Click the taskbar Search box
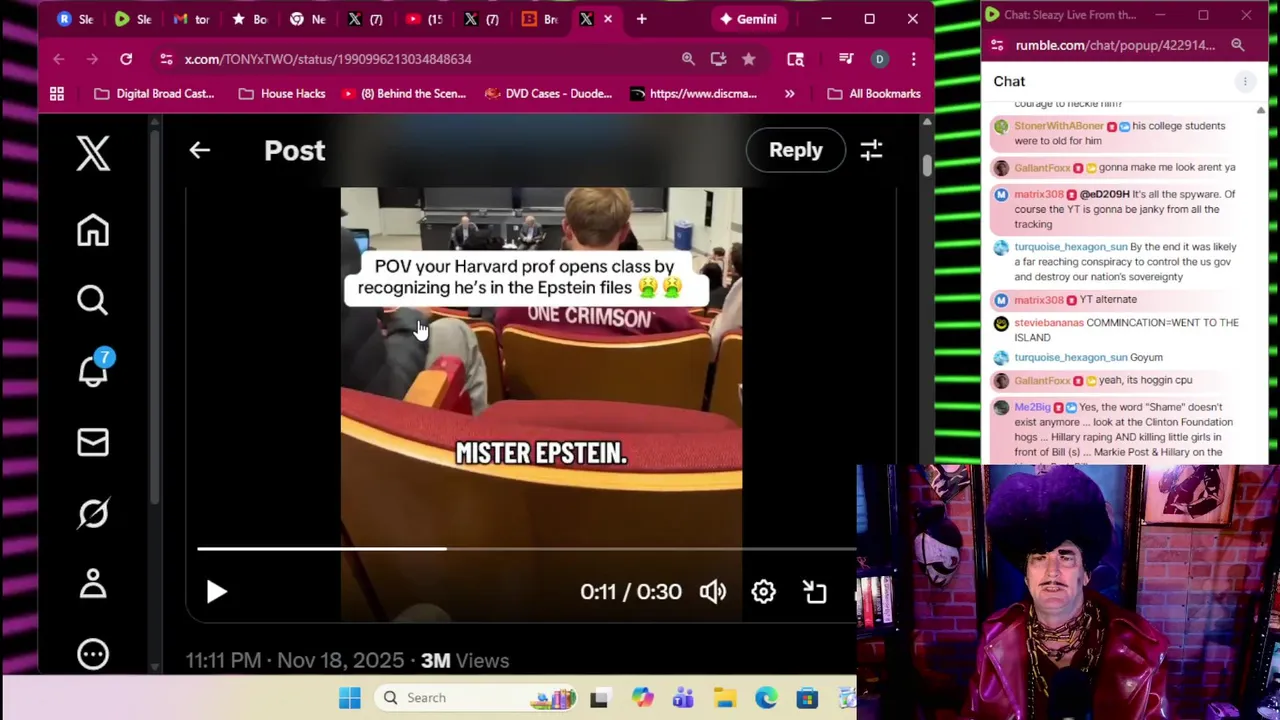Screen dimensions: 1280x720 tap(476, 698)
